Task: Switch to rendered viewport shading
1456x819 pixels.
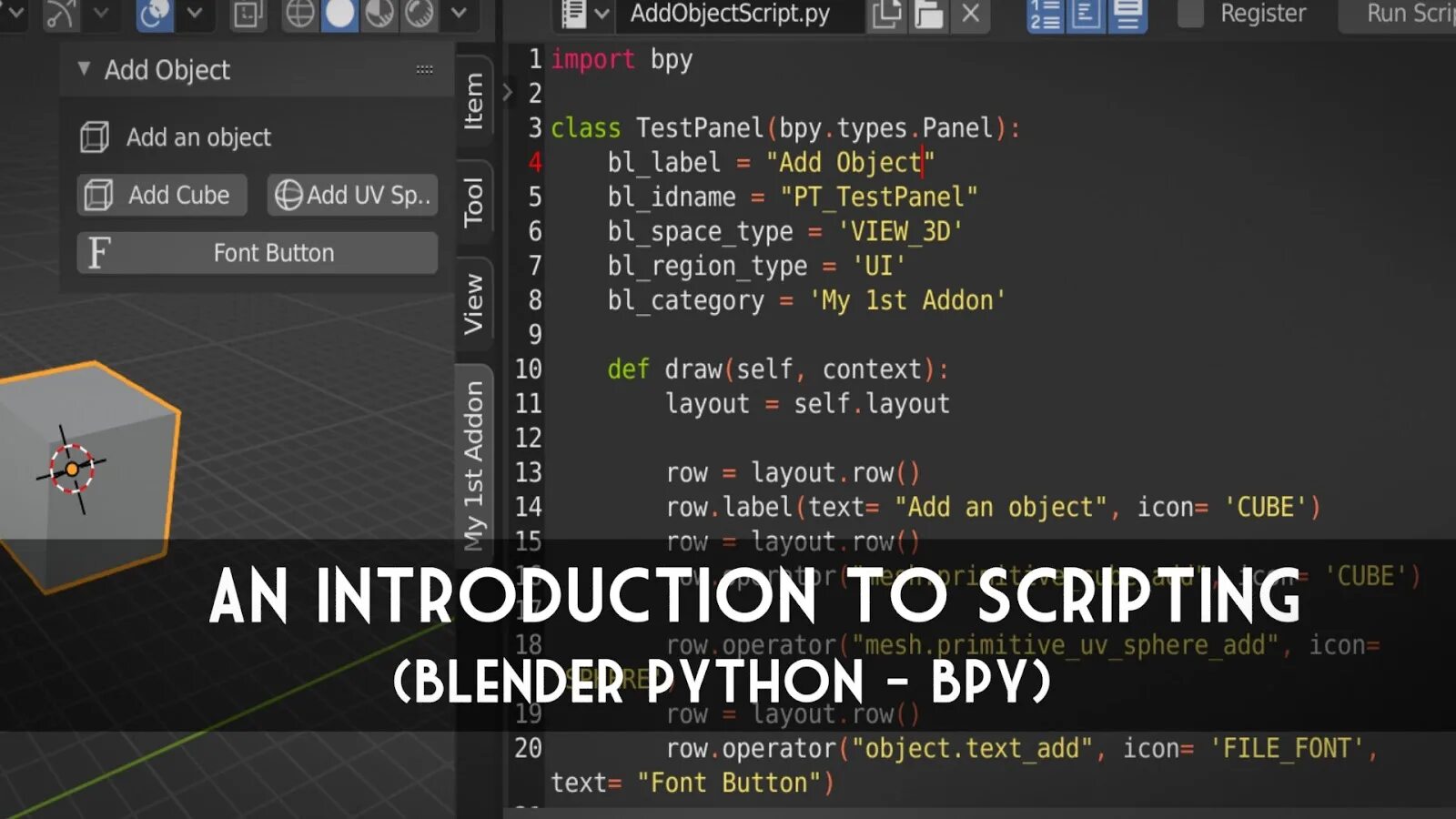Action: point(420,14)
